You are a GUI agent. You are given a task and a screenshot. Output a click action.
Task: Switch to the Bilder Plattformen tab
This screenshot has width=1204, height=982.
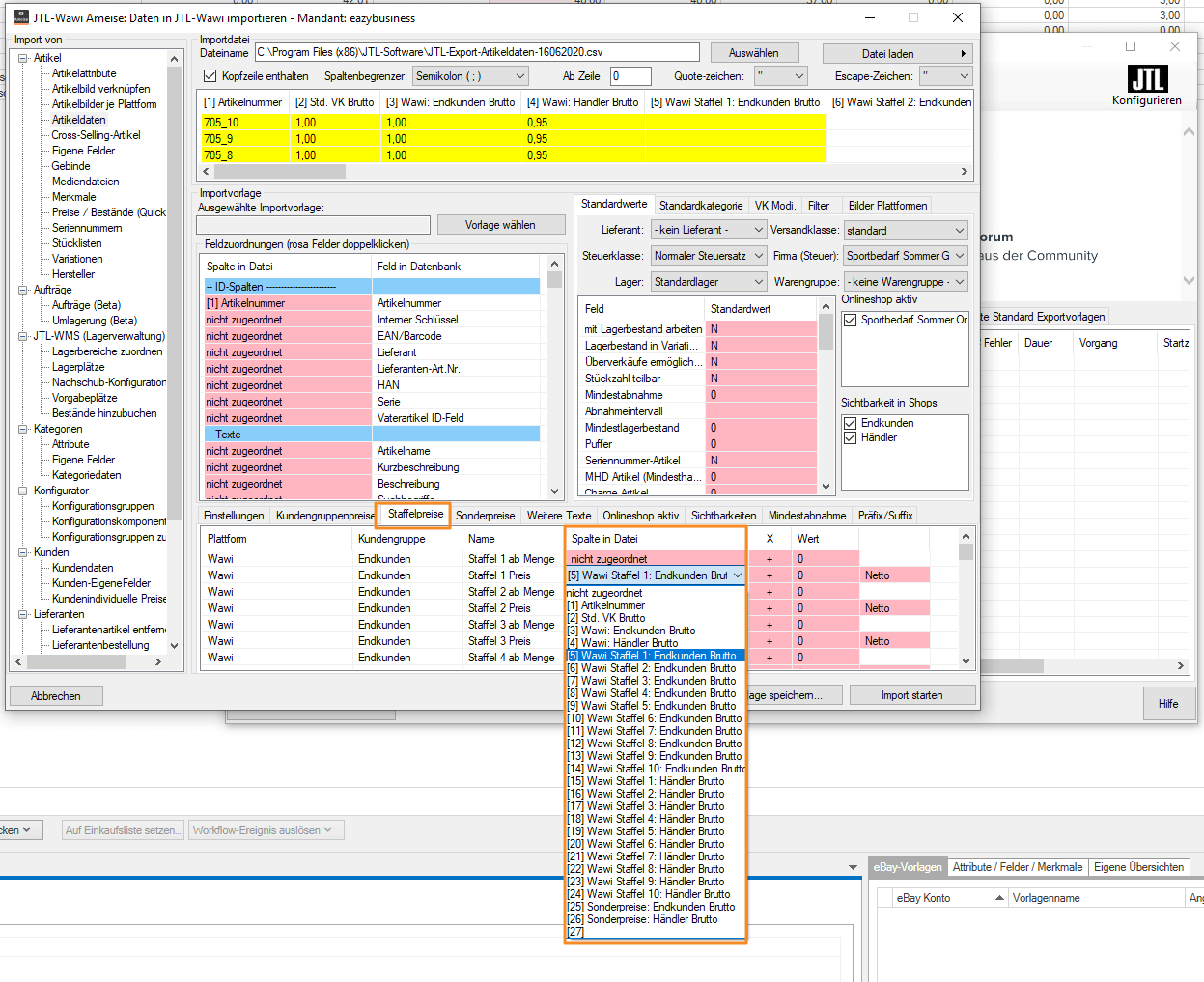(x=887, y=206)
